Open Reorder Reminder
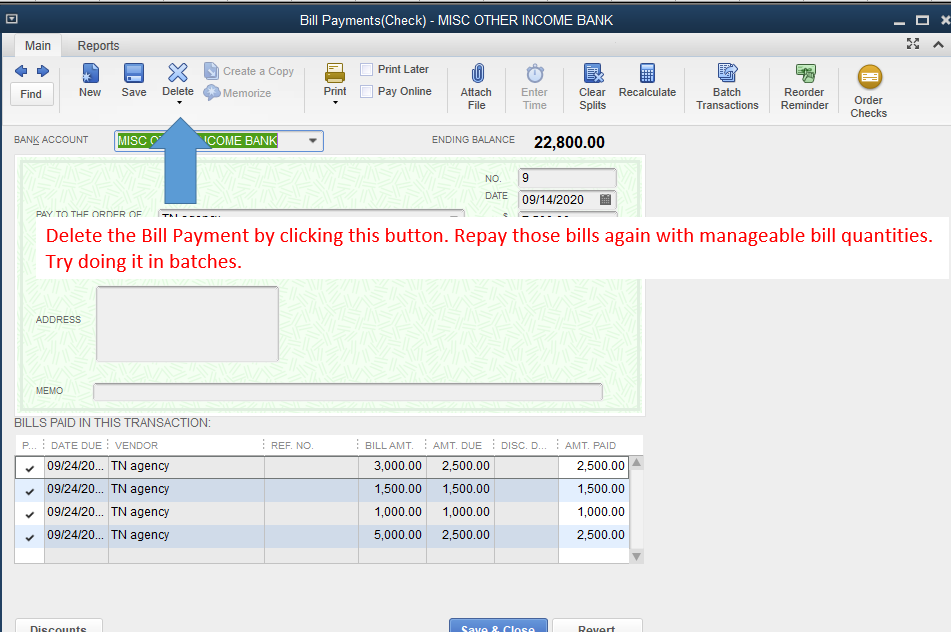Viewport: 951px width, 632px height. 804,87
